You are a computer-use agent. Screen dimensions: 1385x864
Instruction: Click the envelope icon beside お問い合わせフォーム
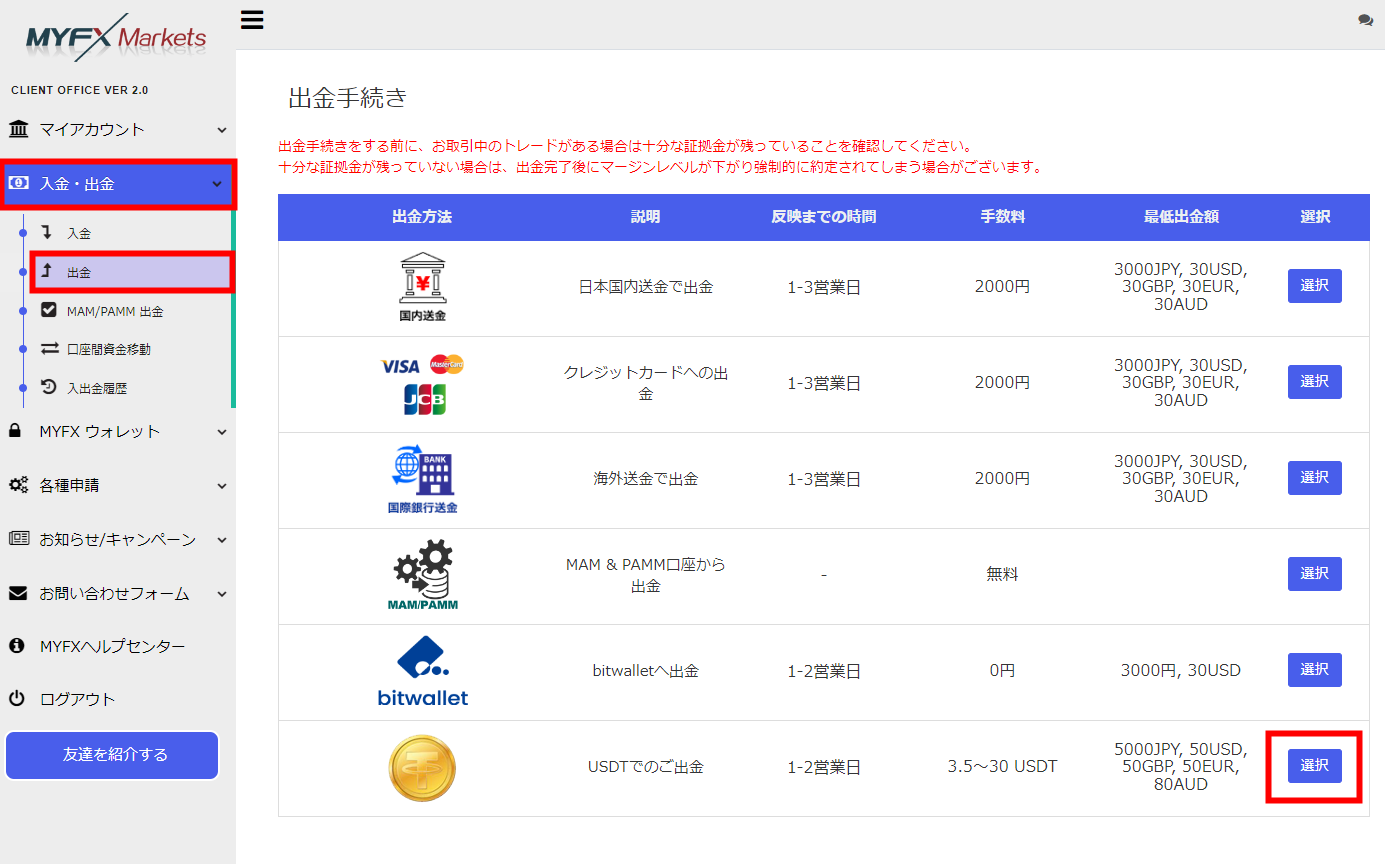point(18,593)
